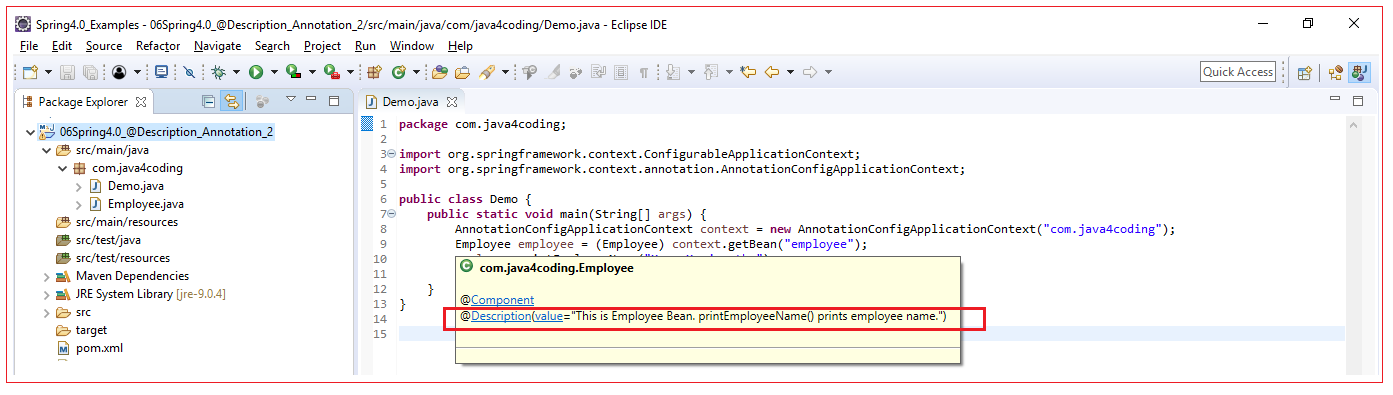Open the New Java Class dropdown arrow

417,72
